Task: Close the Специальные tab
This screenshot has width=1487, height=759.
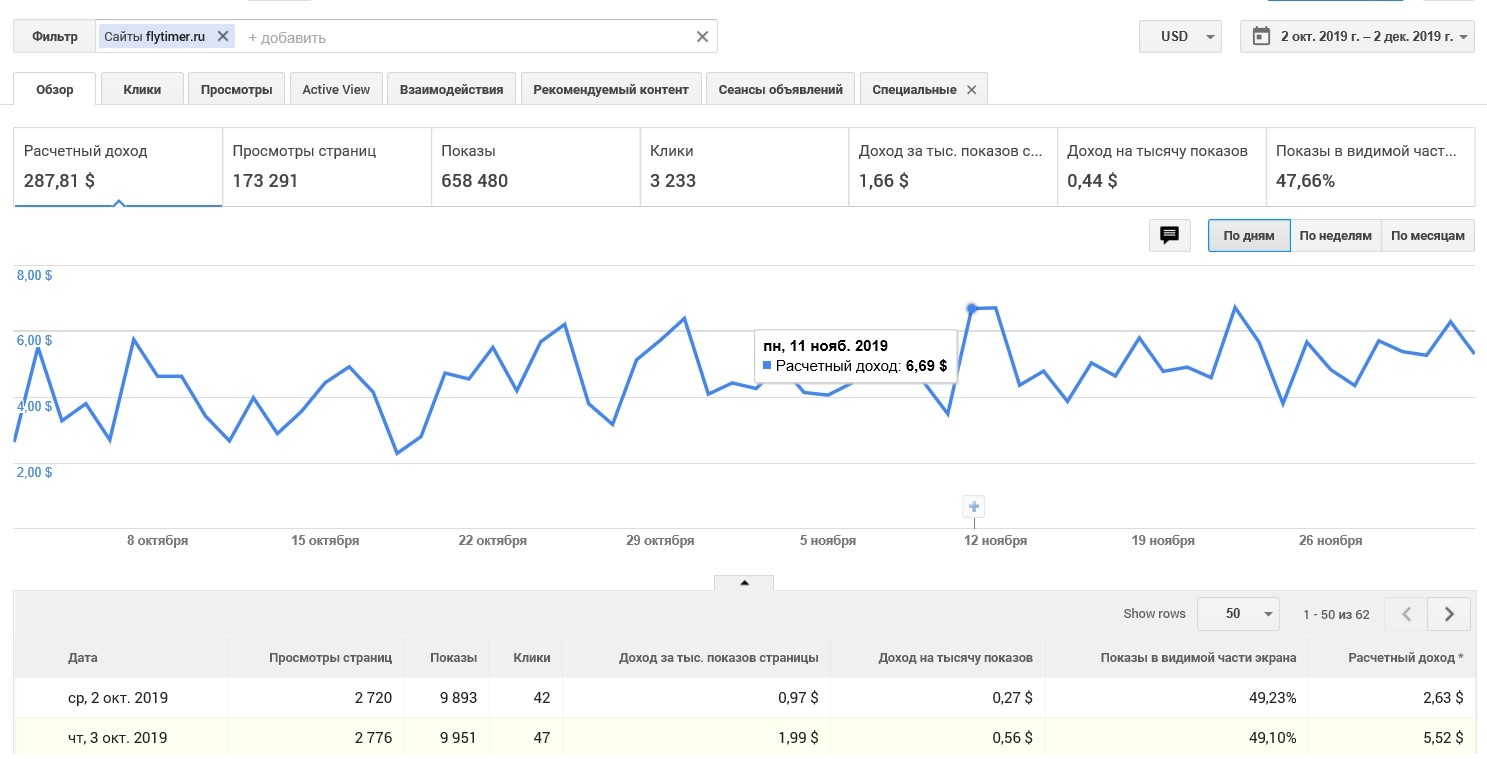Action: (971, 89)
